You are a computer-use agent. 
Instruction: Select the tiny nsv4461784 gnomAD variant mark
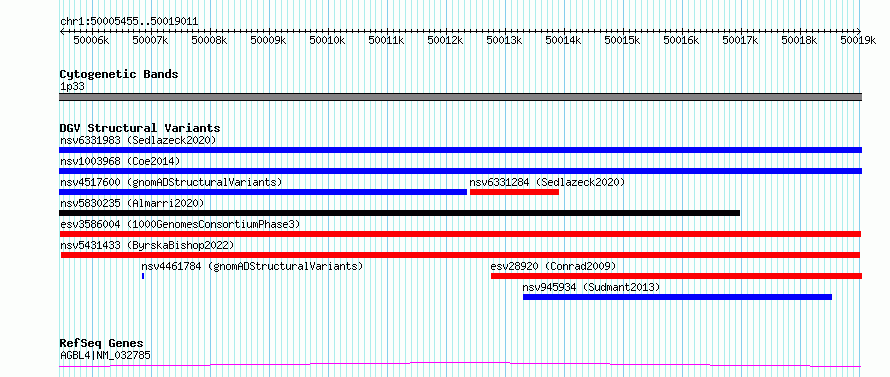pos(143,276)
